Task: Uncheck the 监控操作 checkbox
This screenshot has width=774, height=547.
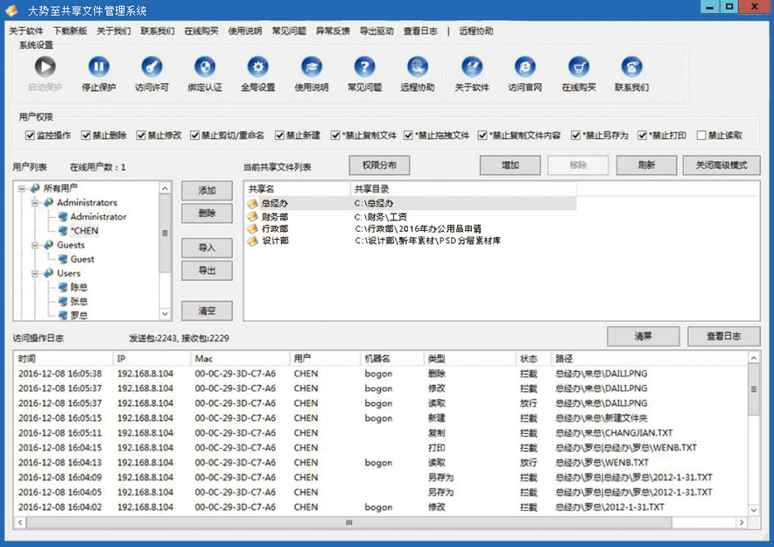Action: pos(28,135)
